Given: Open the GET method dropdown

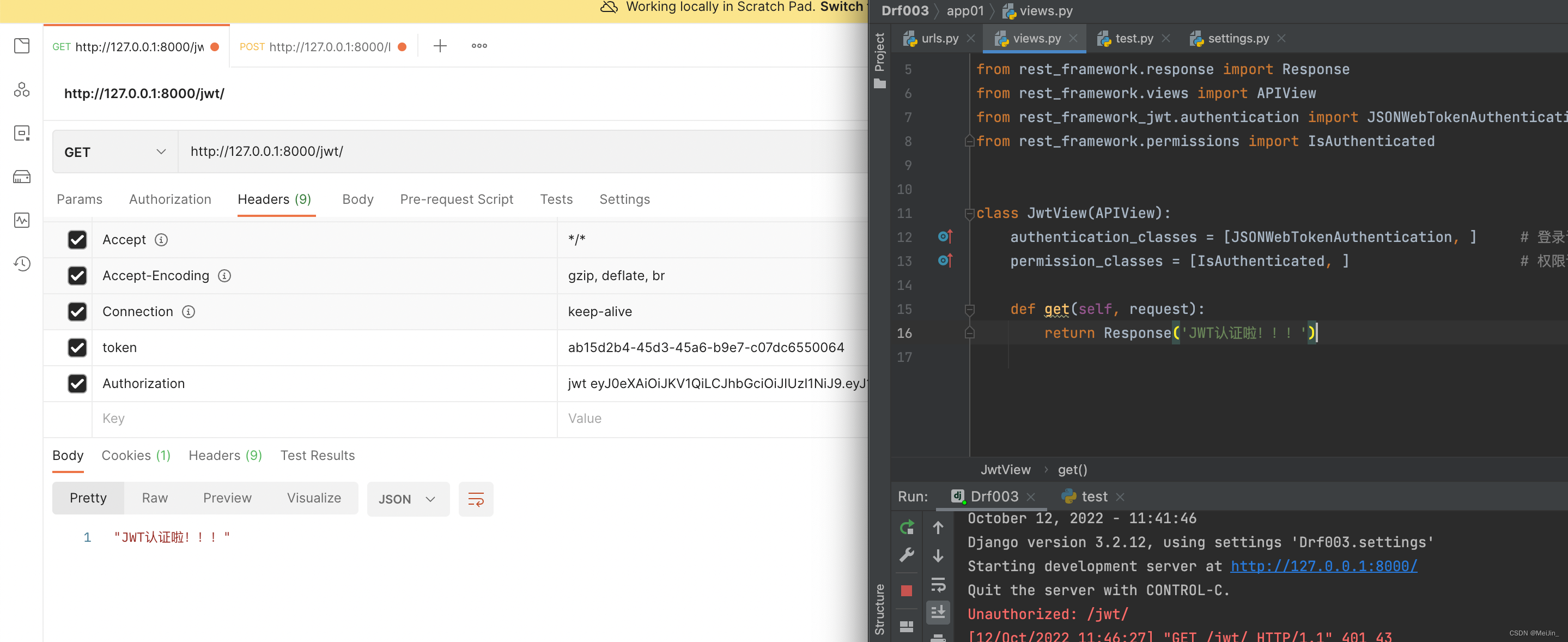Looking at the screenshot, I should [x=115, y=152].
